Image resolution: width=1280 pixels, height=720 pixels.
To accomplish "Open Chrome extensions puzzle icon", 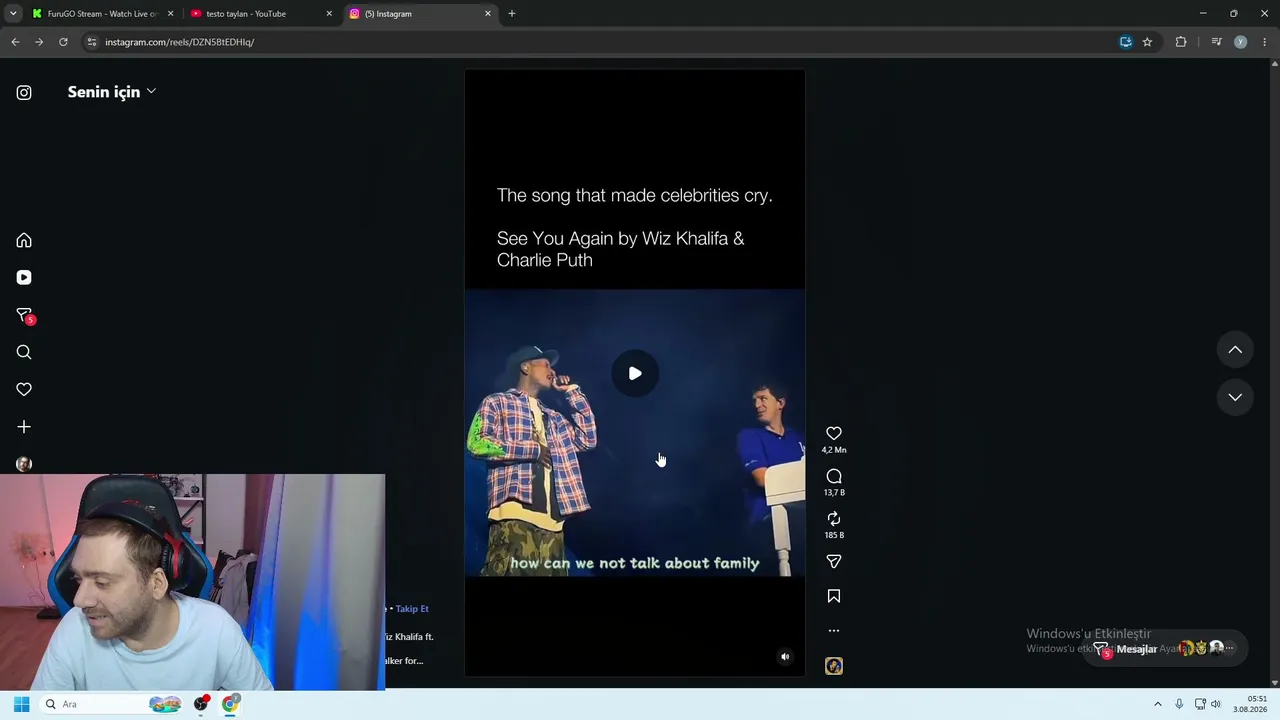I will pyautogui.click(x=1181, y=42).
